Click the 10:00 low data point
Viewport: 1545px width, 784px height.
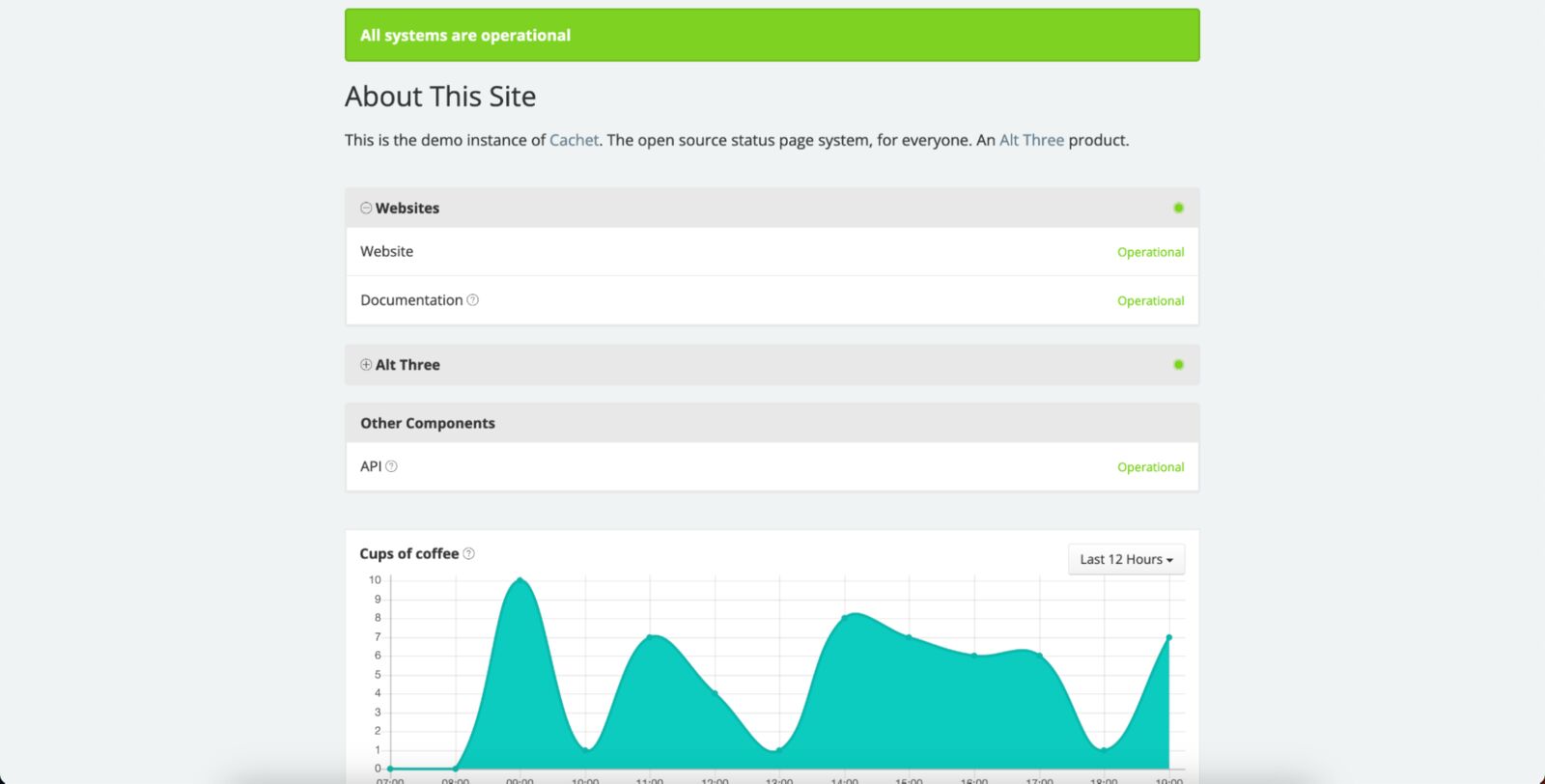coord(585,750)
